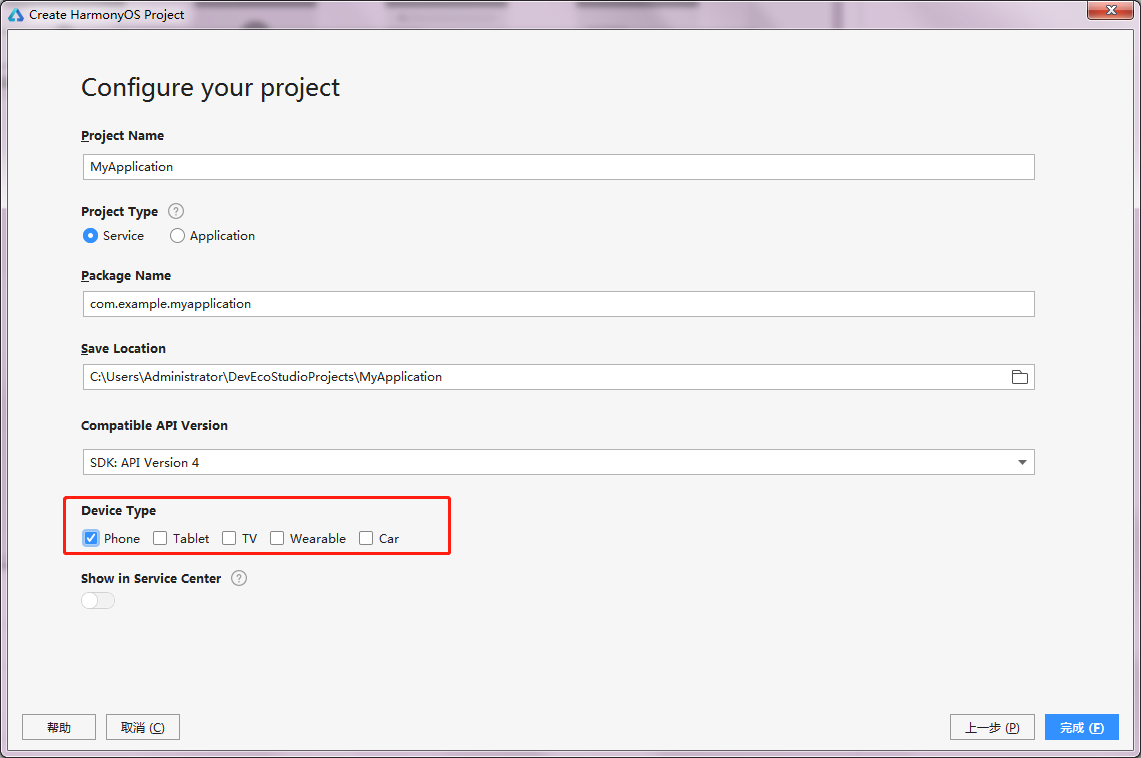This screenshot has height=758, width=1141.
Task: Open the Show in Service Center help icon
Action: coord(239,578)
